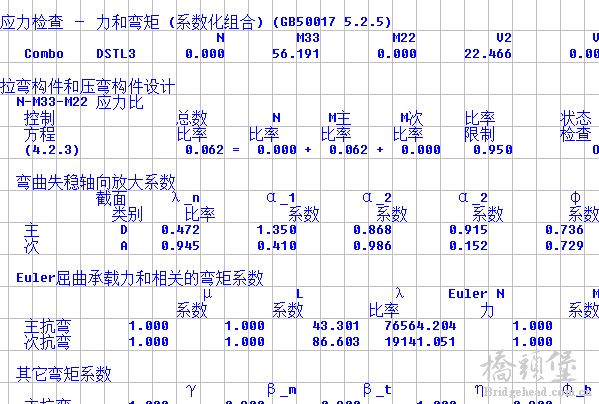Click the 'L 系数' column header
The height and width of the screenshot is (404, 599).
[x=288, y=302]
